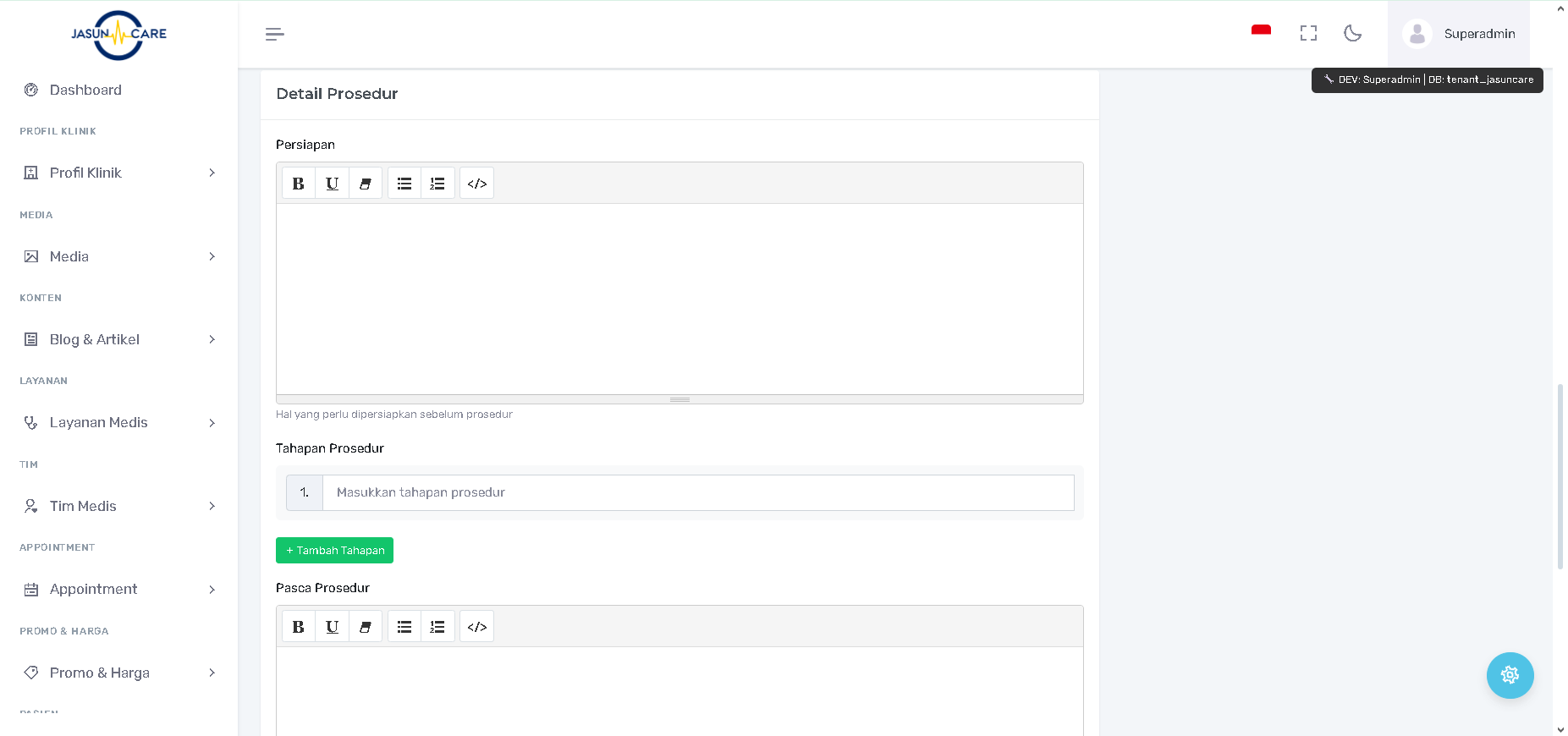Click the Tambah Tahapan button

(334, 551)
